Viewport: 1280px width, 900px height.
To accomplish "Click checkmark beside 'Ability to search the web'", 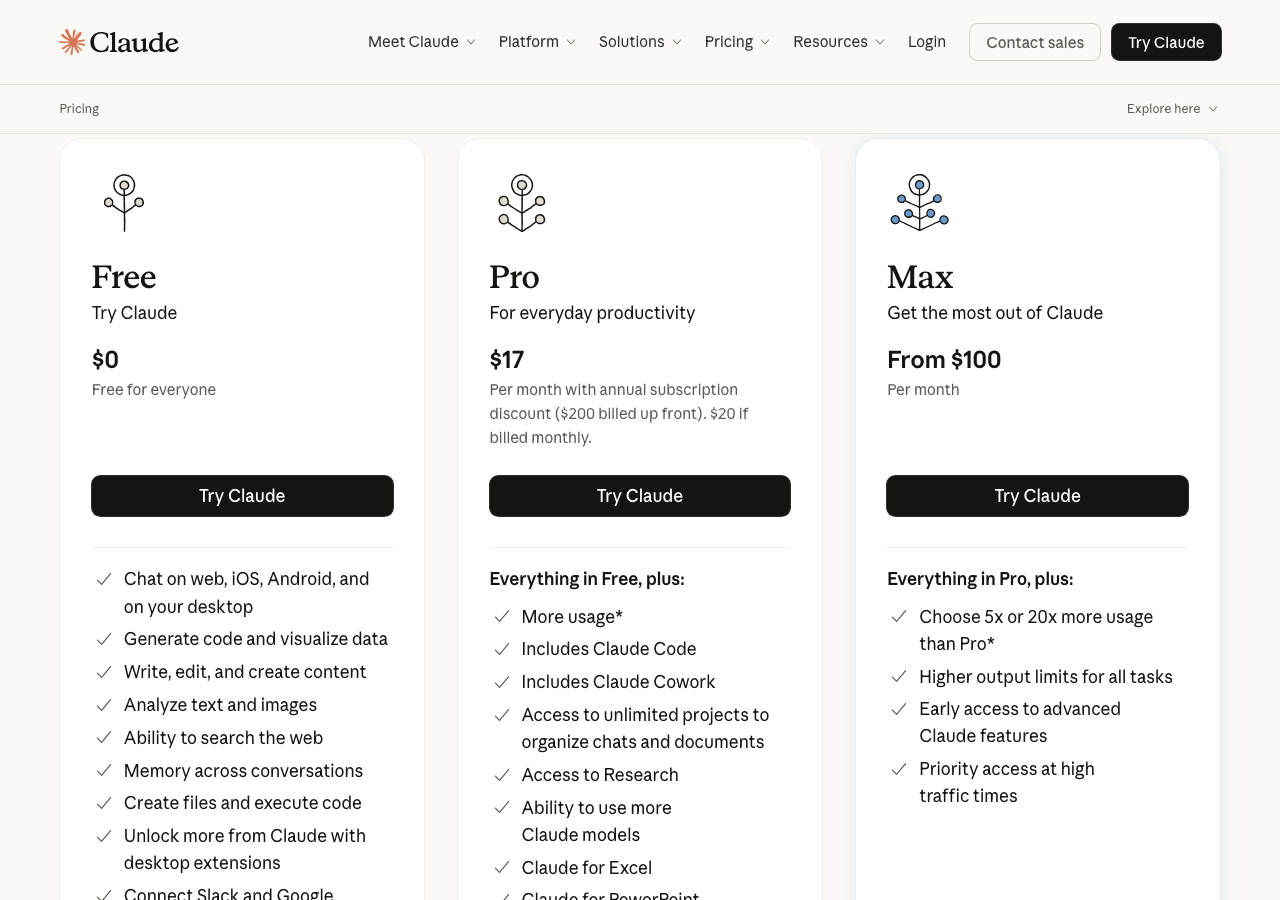I will (103, 738).
